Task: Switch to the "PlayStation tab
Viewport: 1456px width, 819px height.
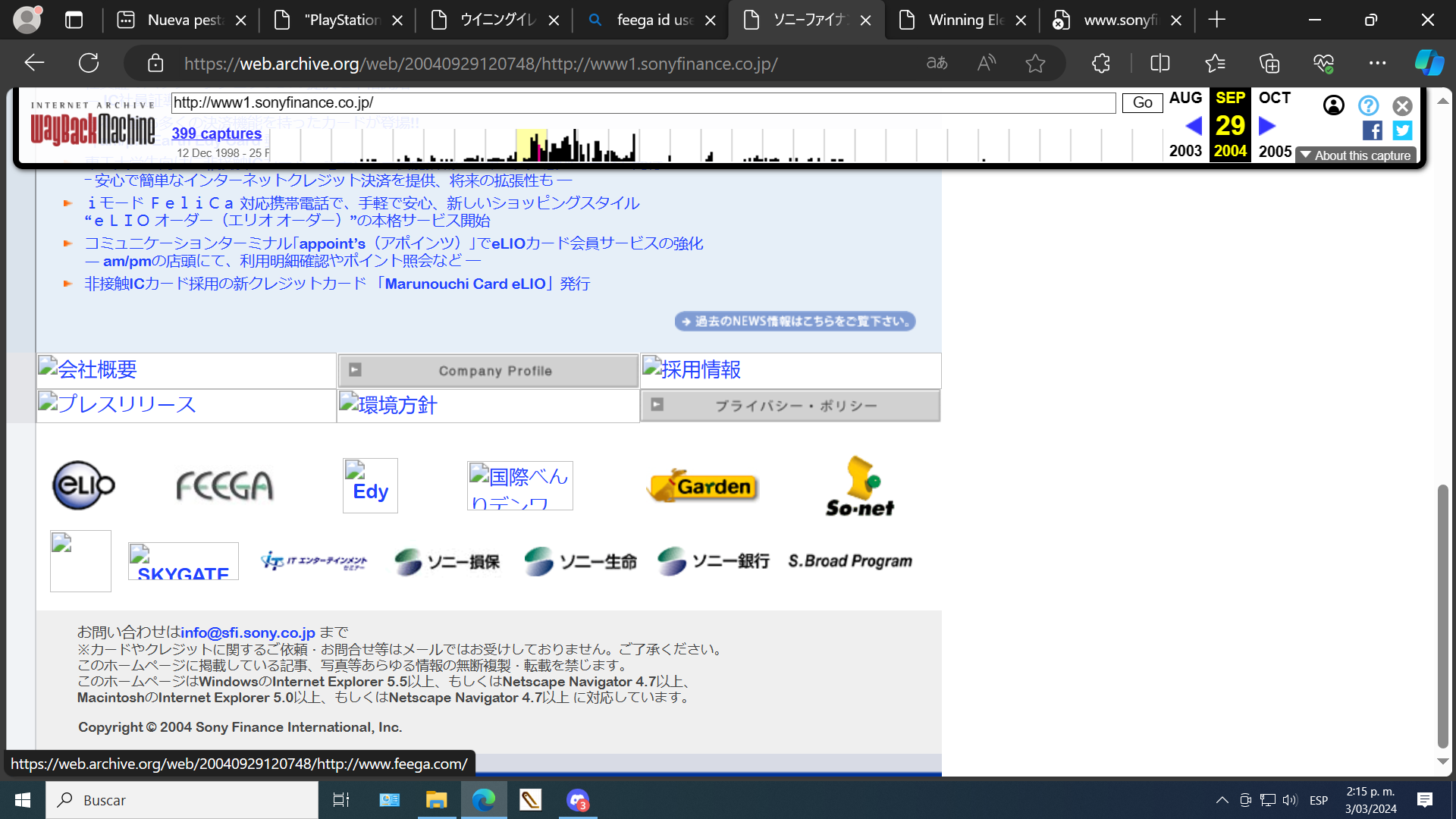Action: tap(339, 20)
